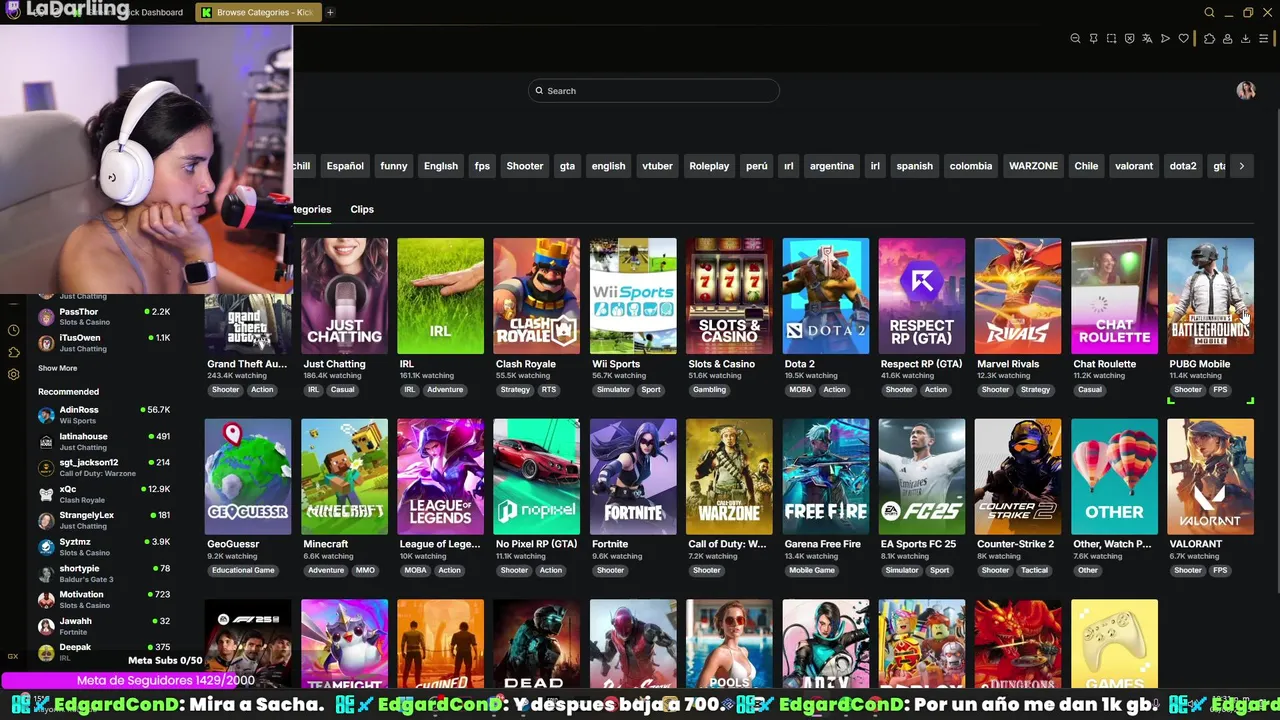Image resolution: width=1280 pixels, height=720 pixels.
Task: Click the pin icon in browser toolbar
Action: tap(1093, 39)
